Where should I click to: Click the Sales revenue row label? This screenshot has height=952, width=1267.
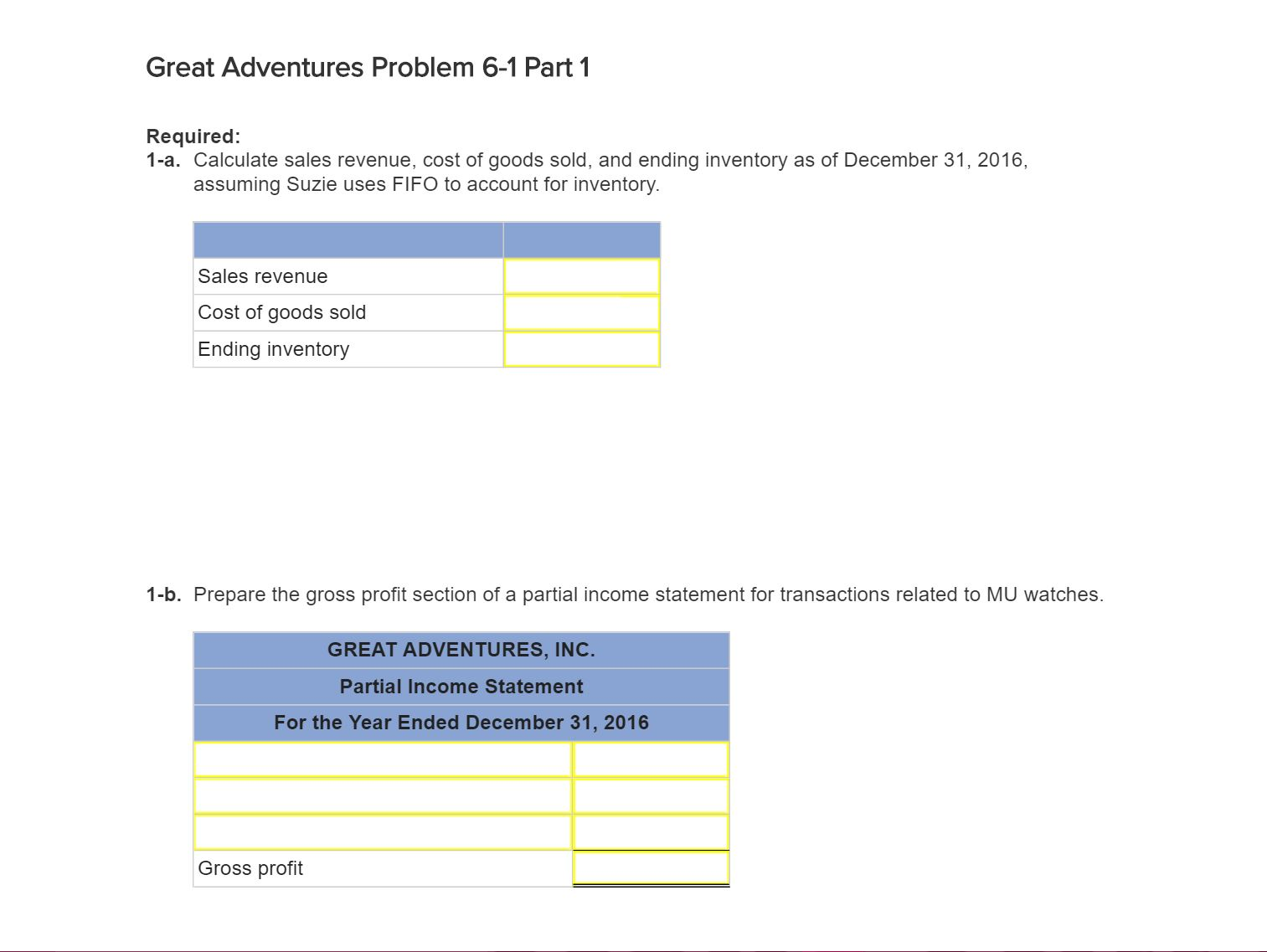263,276
